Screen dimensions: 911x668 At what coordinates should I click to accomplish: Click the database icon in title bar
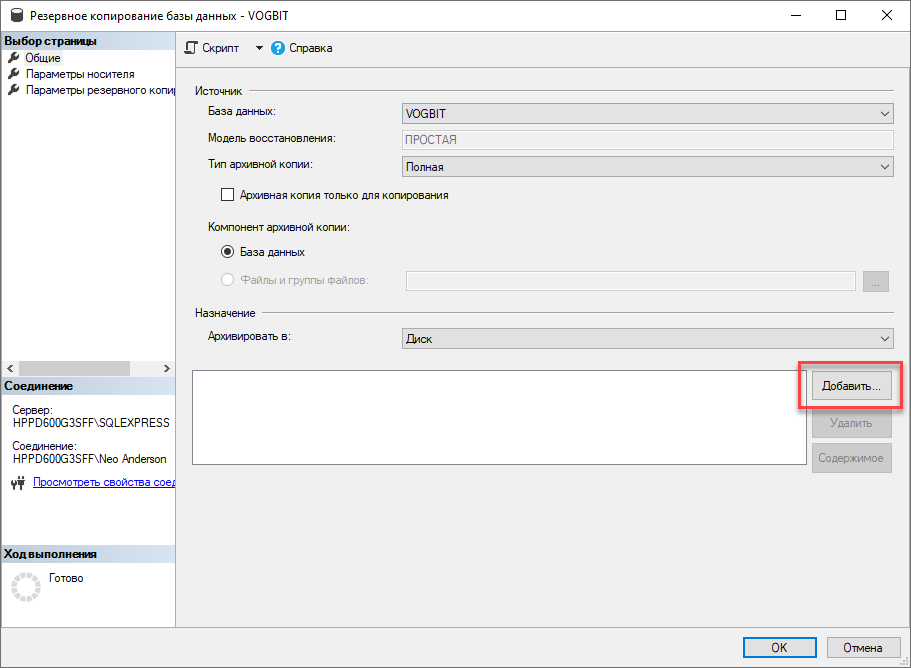coord(17,15)
